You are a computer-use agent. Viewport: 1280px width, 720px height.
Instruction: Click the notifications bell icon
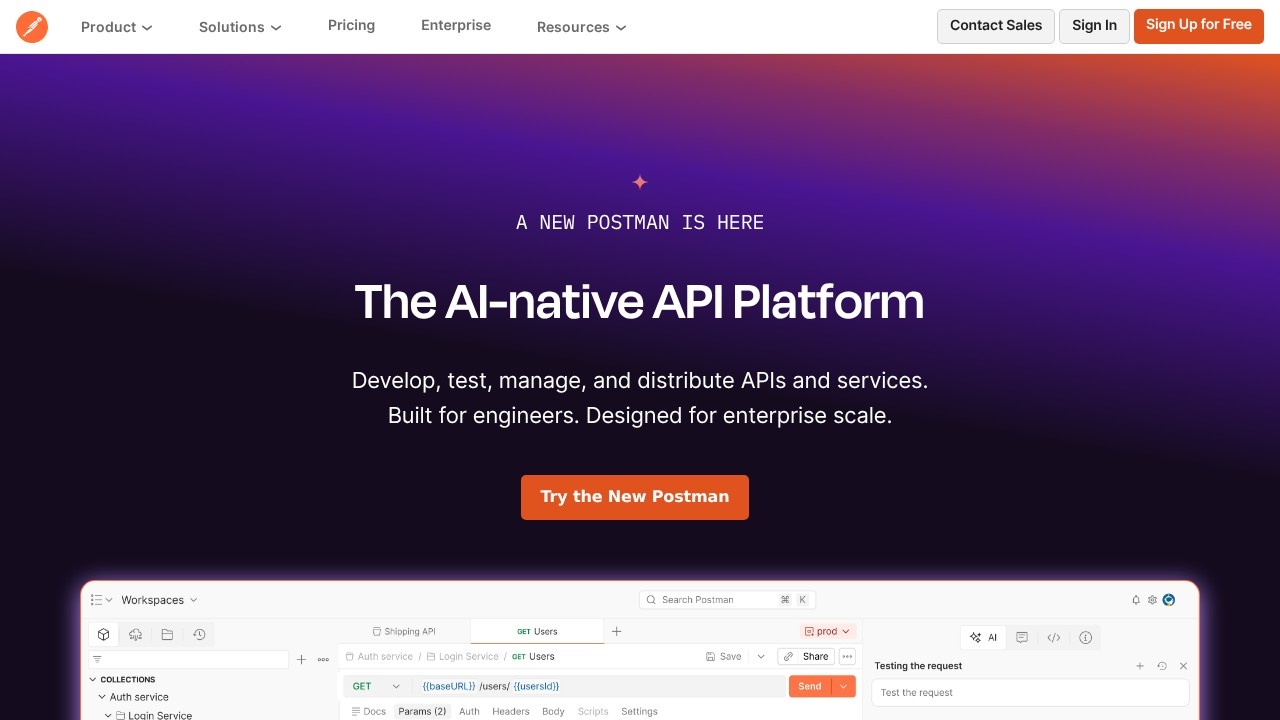point(1136,600)
